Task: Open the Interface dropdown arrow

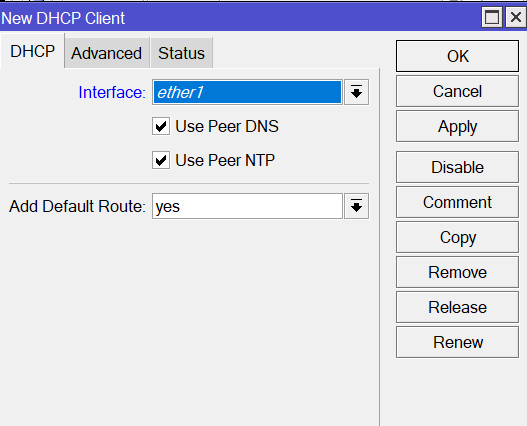Action: (356, 92)
